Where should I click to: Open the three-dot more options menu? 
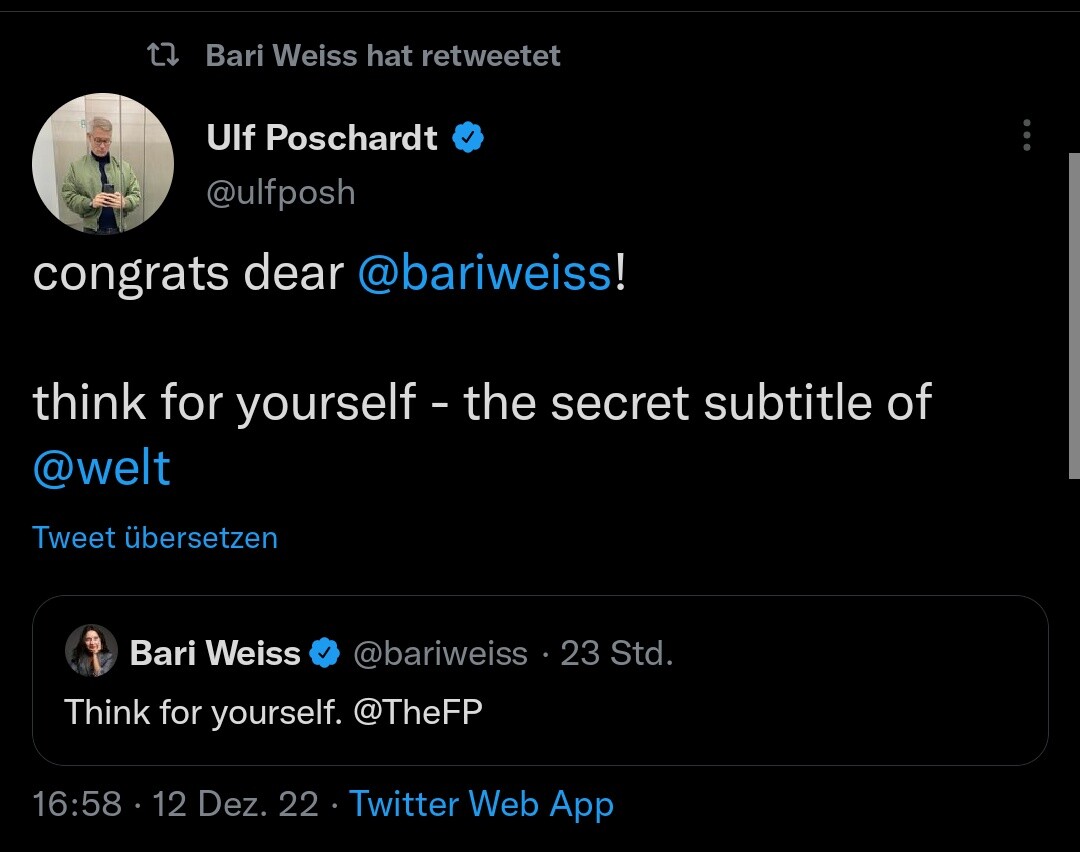1026,135
